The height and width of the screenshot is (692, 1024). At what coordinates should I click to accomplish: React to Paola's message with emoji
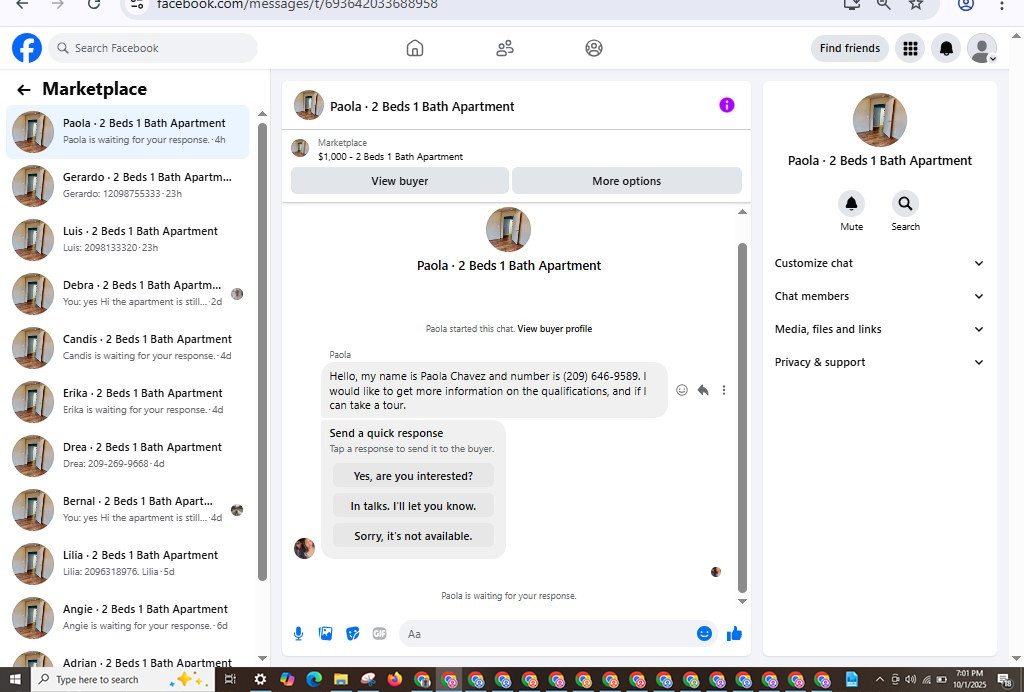682,390
